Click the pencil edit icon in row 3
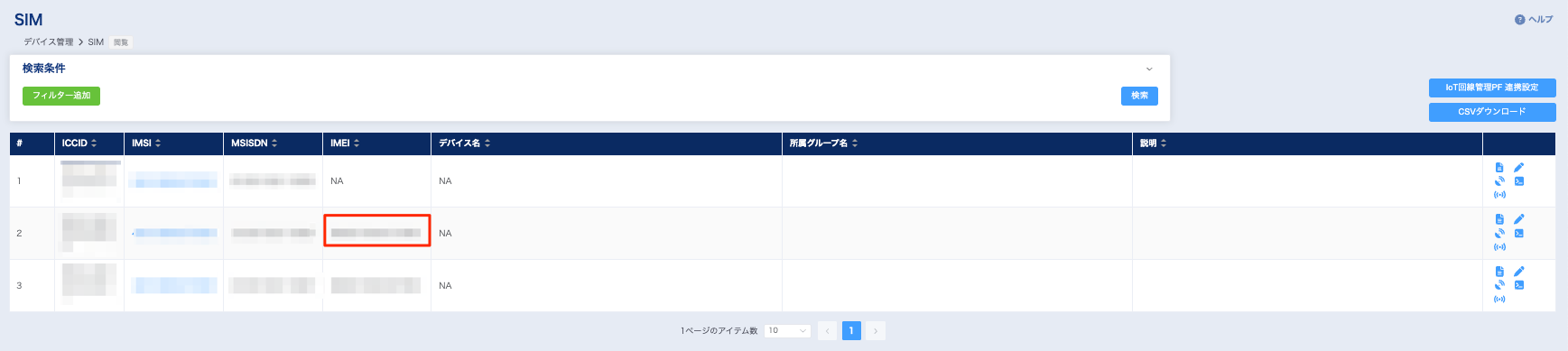 (x=1519, y=272)
